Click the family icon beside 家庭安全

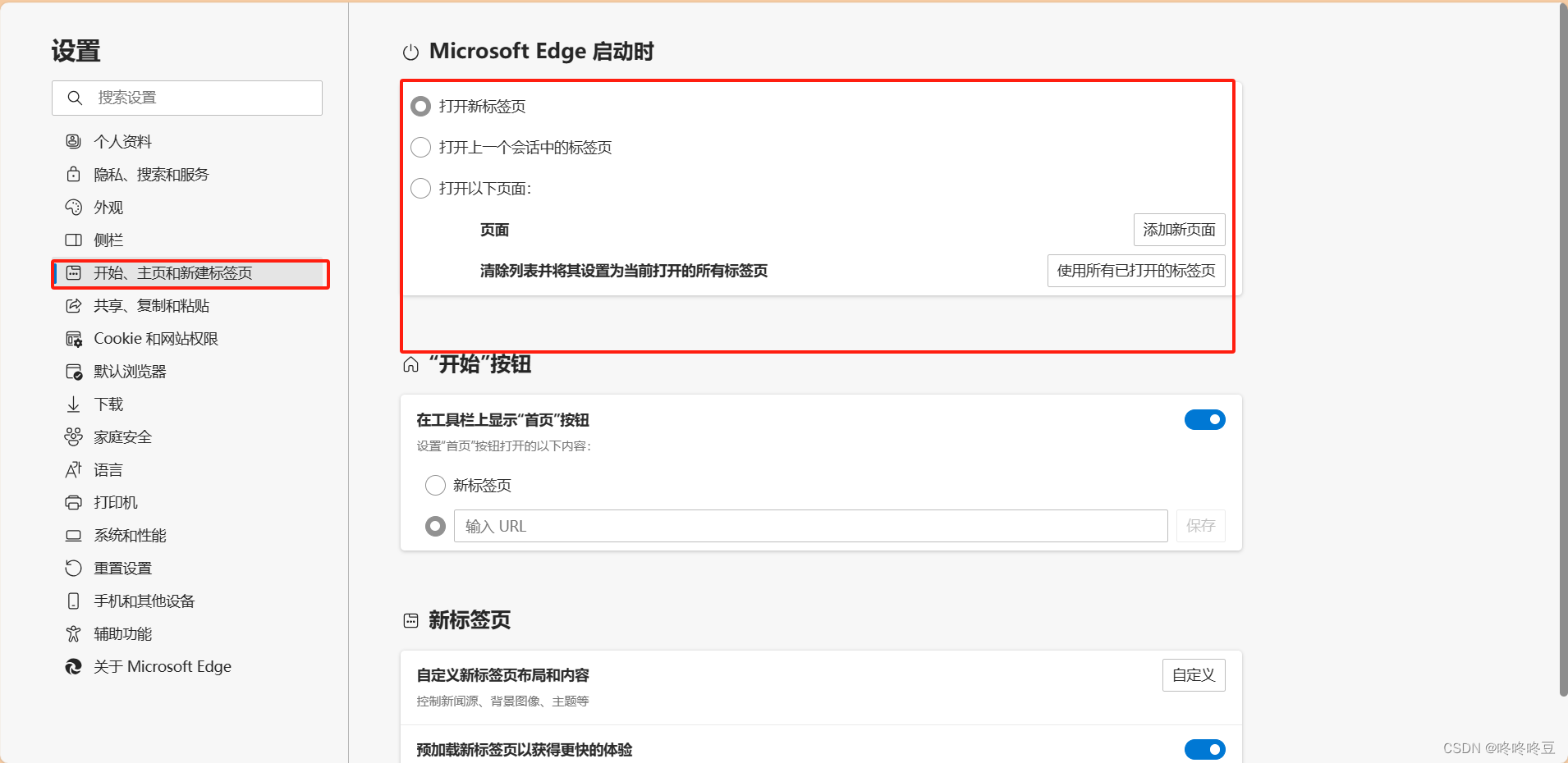[x=73, y=436]
